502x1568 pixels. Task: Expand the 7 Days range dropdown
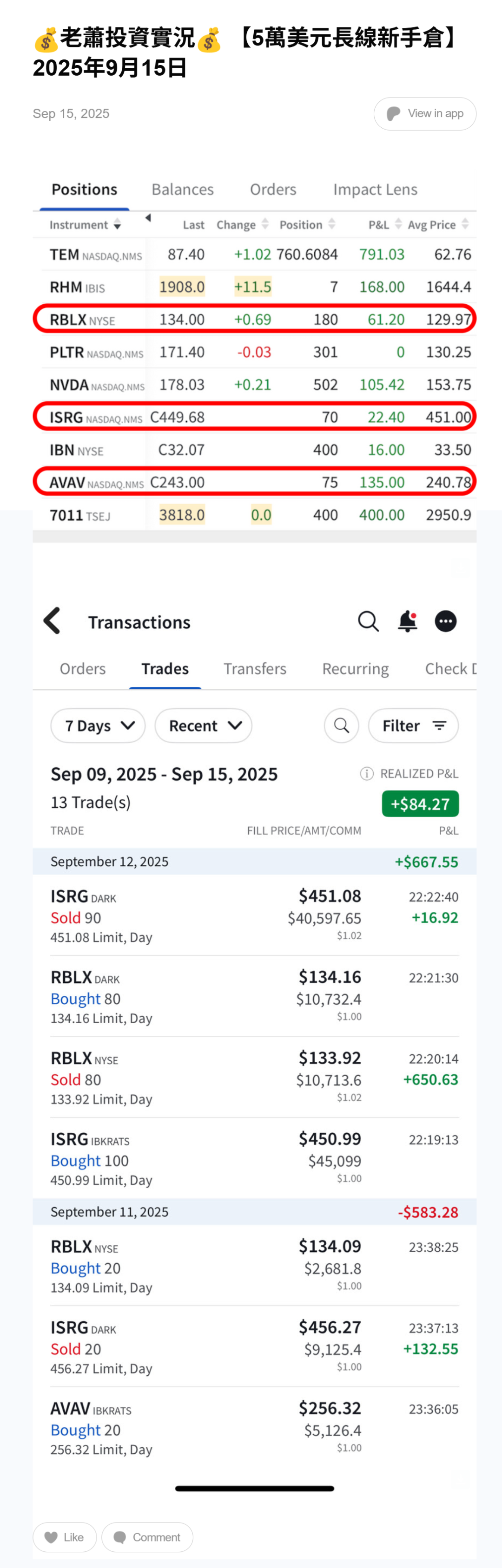[98, 725]
